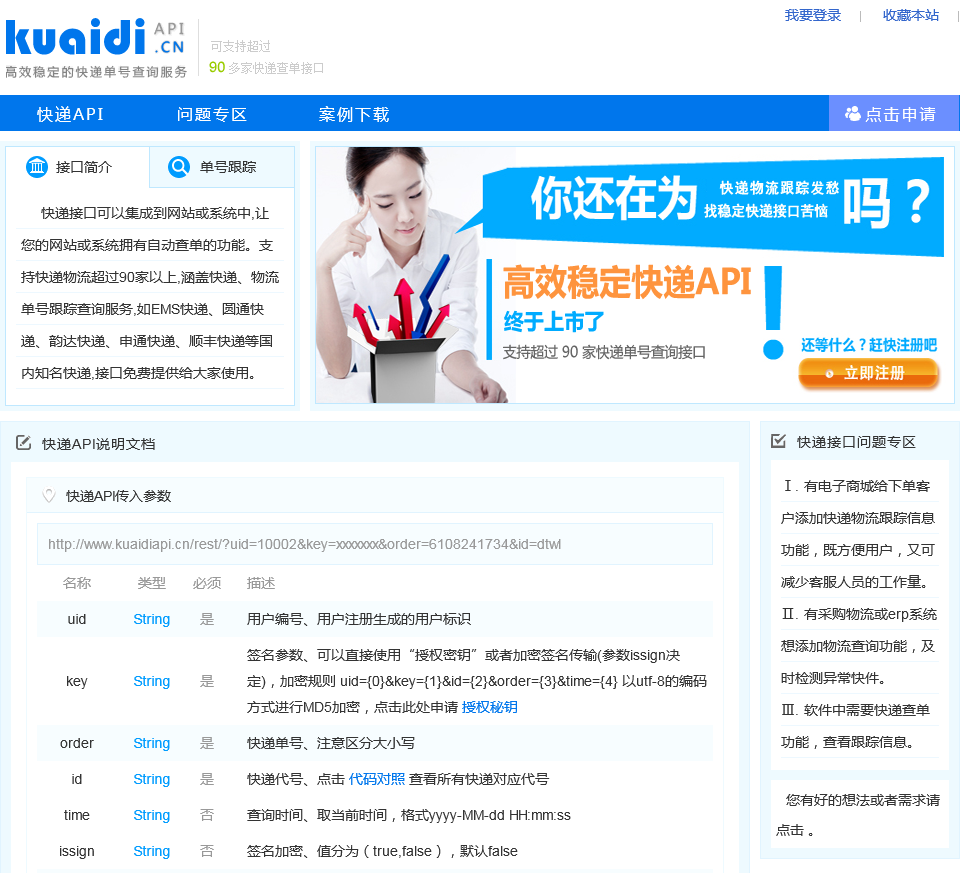Click the 描述 column header
960x873 pixels.
coord(261,583)
